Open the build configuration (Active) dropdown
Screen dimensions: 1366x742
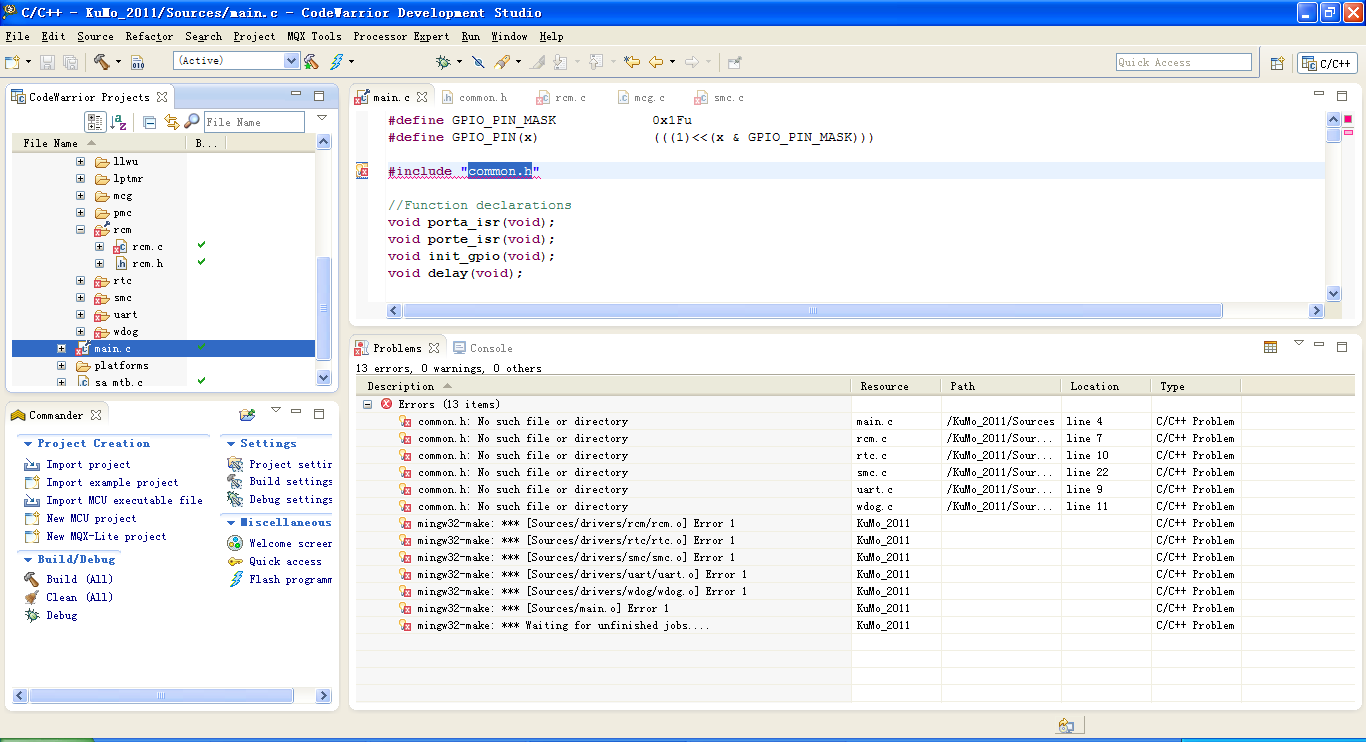(291, 61)
